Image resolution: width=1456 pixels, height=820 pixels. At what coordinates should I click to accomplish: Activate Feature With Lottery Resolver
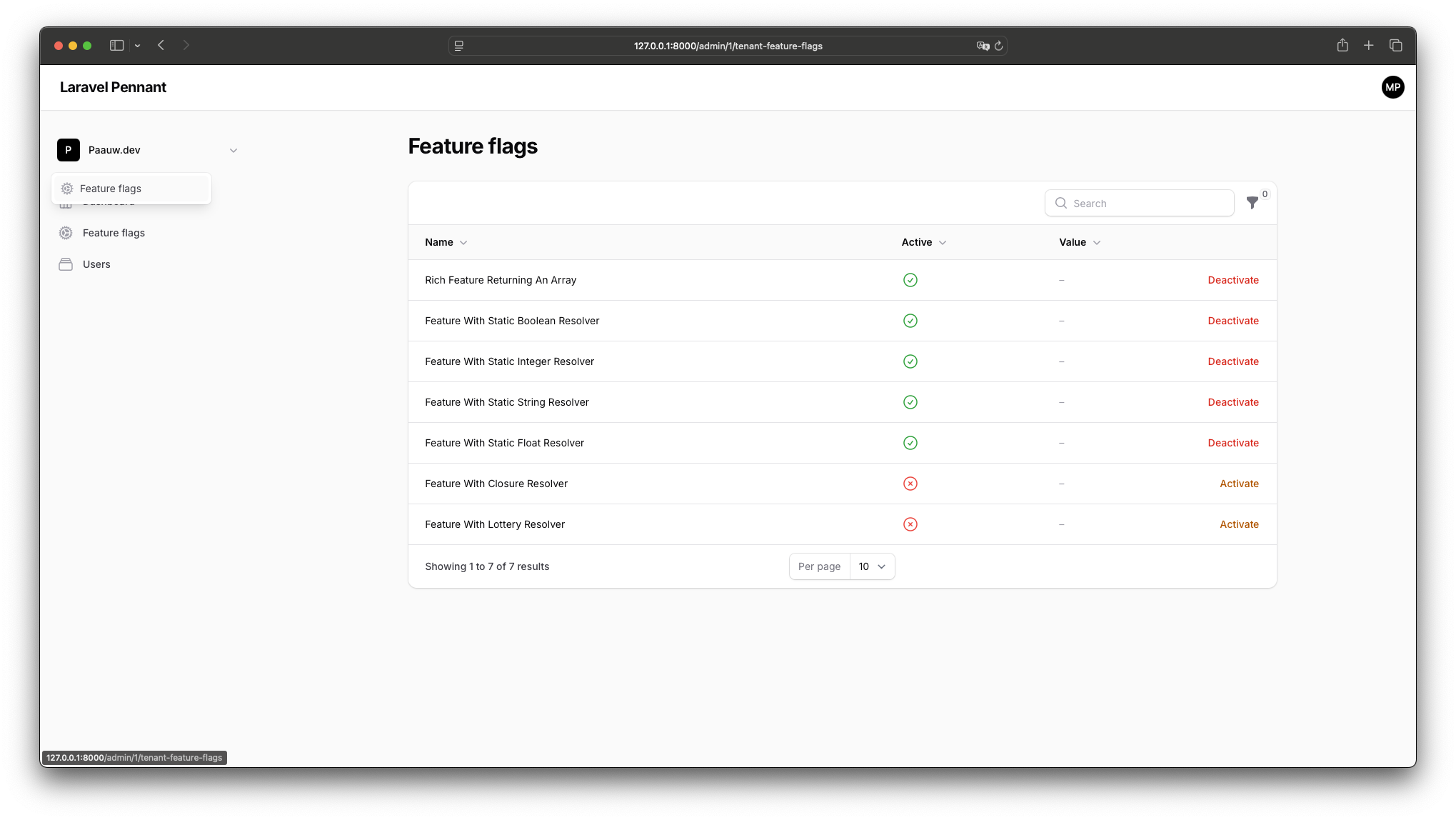[1238, 524]
